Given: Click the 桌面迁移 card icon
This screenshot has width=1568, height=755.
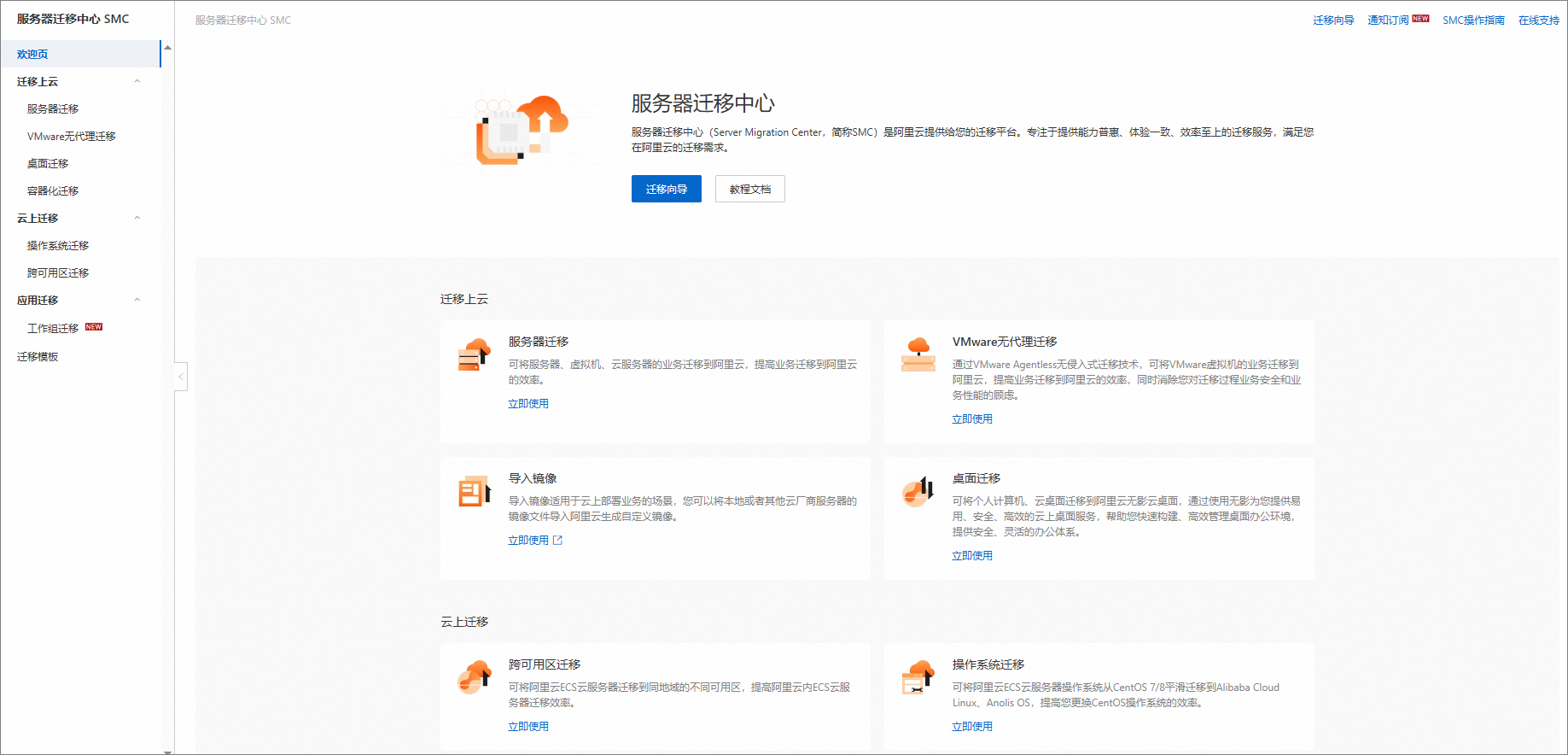Looking at the screenshot, I should pyautogui.click(x=918, y=491).
